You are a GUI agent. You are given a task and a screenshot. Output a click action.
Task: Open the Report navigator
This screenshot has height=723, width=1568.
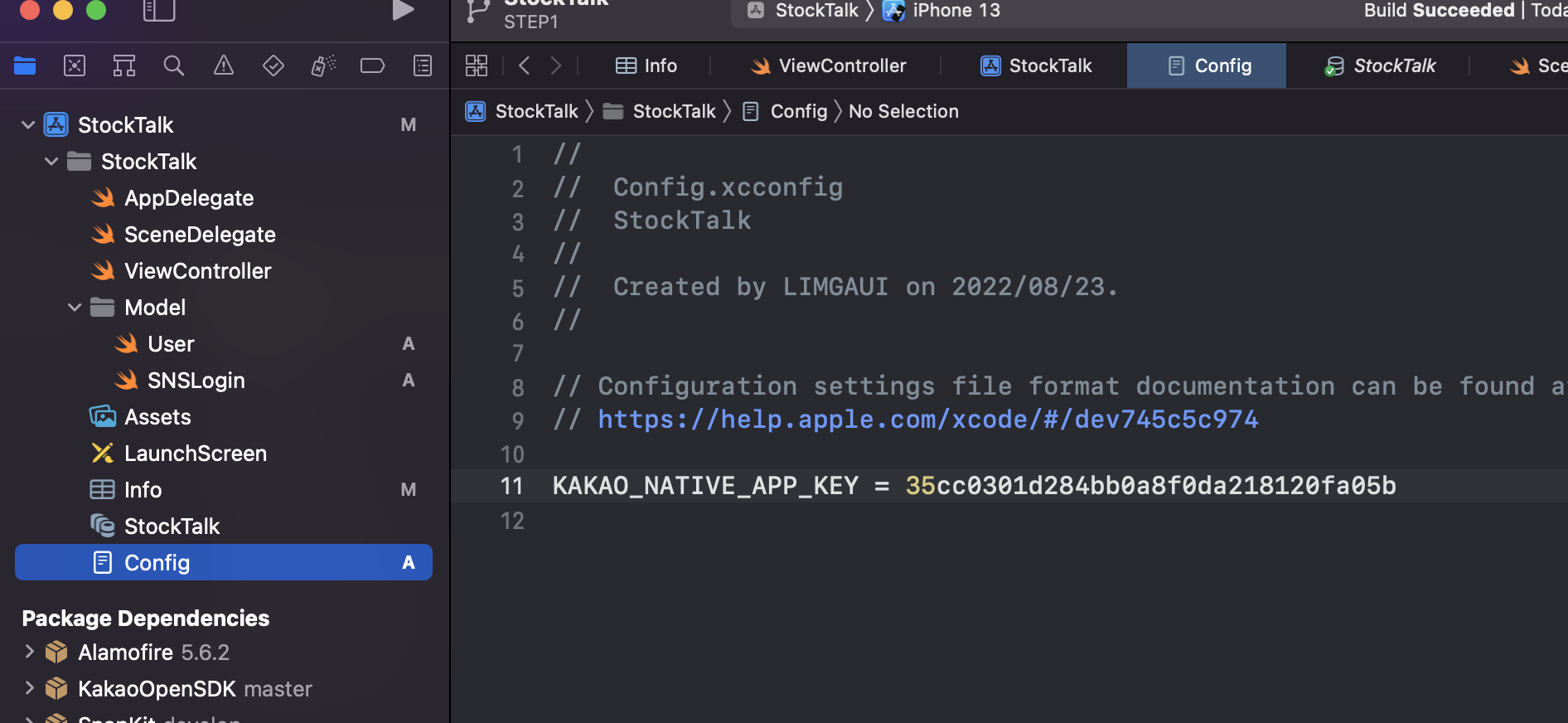[x=423, y=66]
